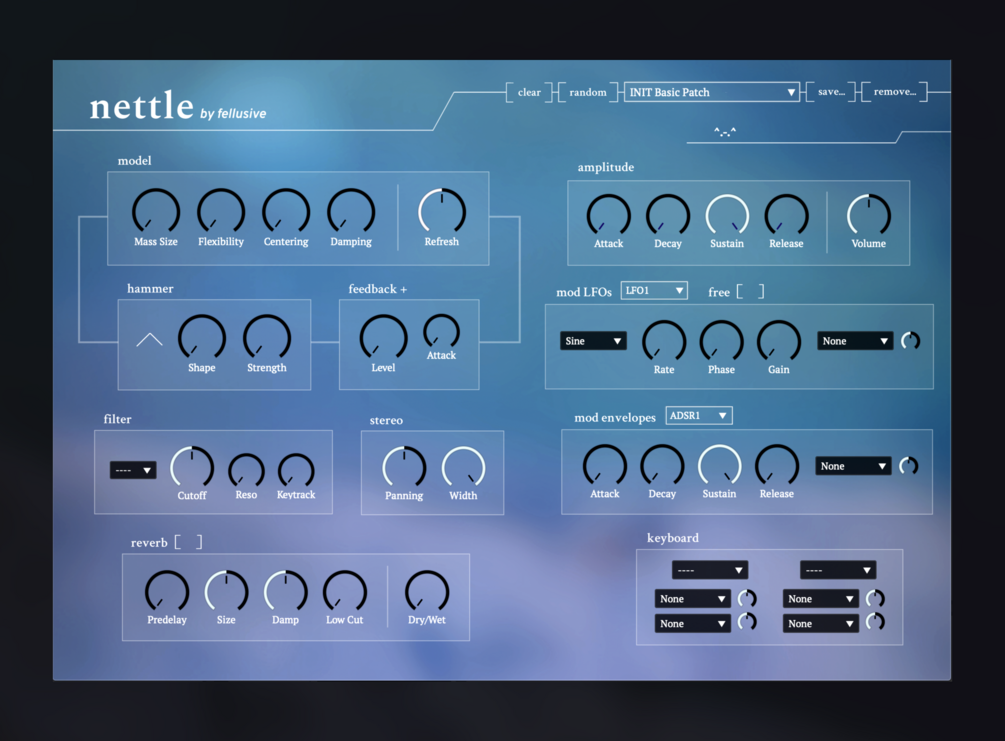Image resolution: width=1005 pixels, height=741 pixels.
Task: Open right keyboard first None destination dropdown
Action: 820,599
